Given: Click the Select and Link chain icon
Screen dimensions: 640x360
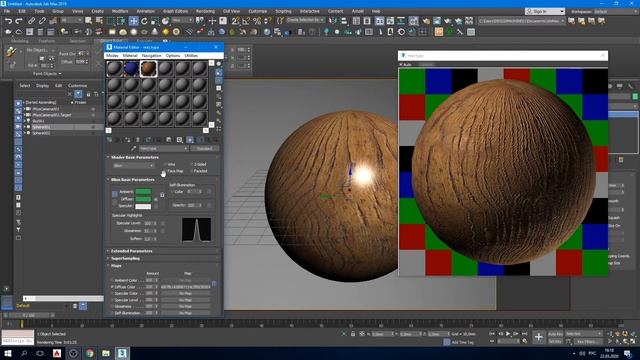Looking at the screenshot, I should click(x=31, y=20).
